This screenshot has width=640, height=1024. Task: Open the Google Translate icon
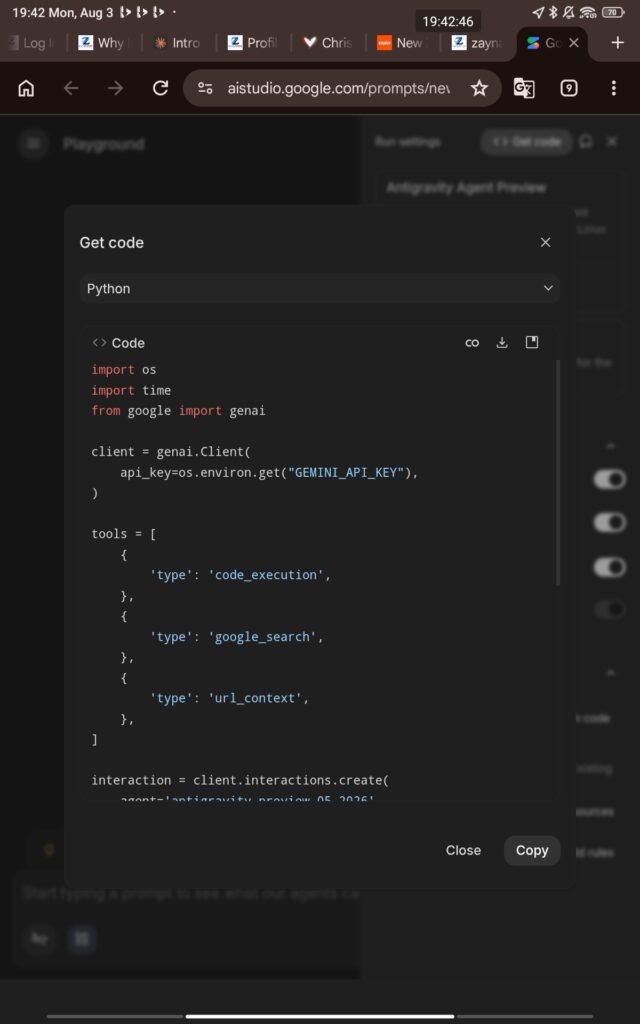(x=524, y=88)
